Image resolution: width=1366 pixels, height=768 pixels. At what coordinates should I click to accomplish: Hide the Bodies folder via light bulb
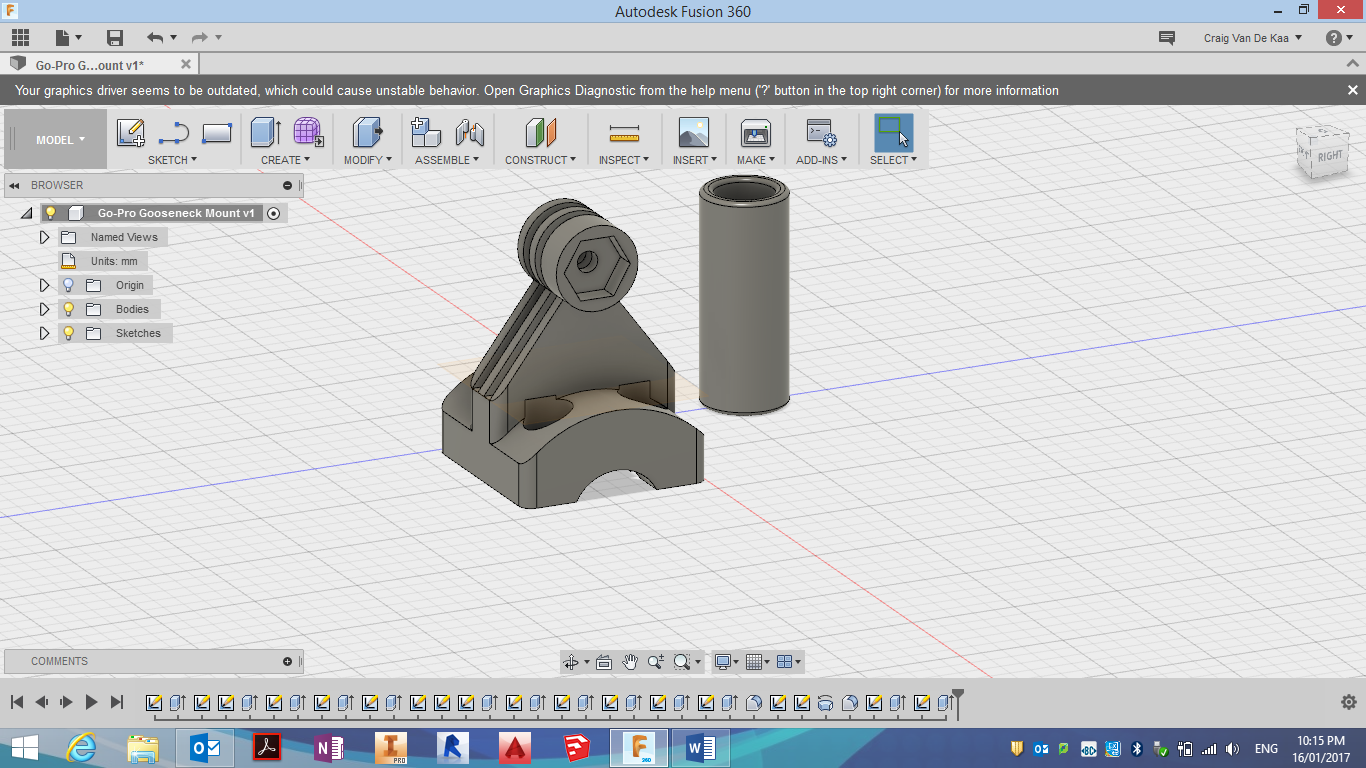(x=69, y=309)
